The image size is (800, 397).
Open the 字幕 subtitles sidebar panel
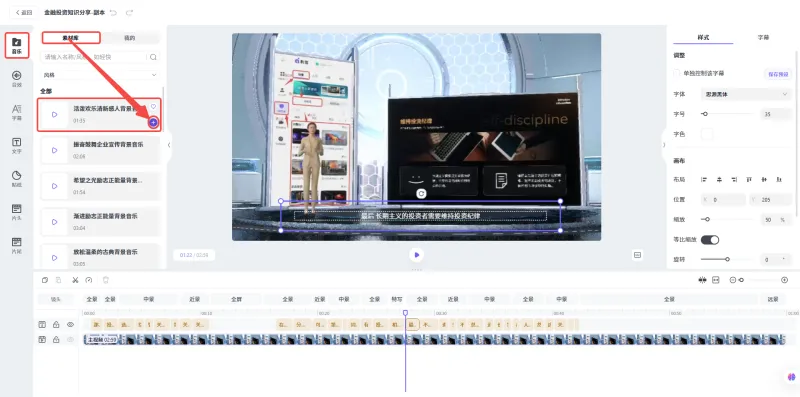[x=16, y=112]
